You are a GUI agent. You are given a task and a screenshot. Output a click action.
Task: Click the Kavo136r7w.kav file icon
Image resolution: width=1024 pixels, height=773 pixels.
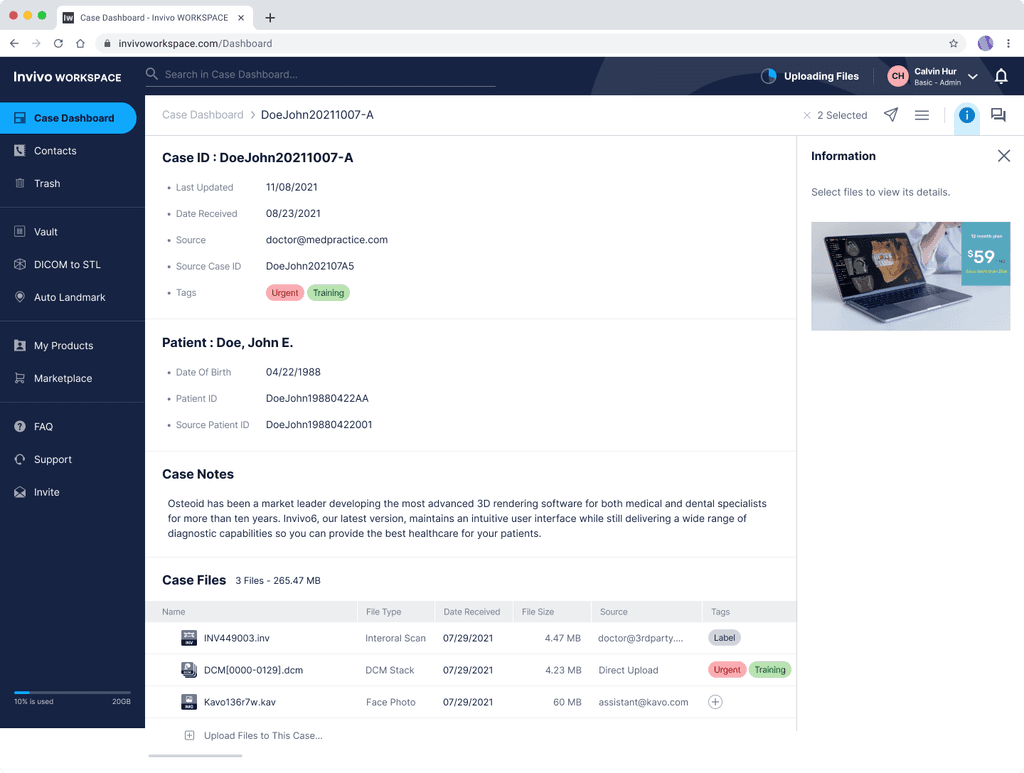pyautogui.click(x=189, y=702)
